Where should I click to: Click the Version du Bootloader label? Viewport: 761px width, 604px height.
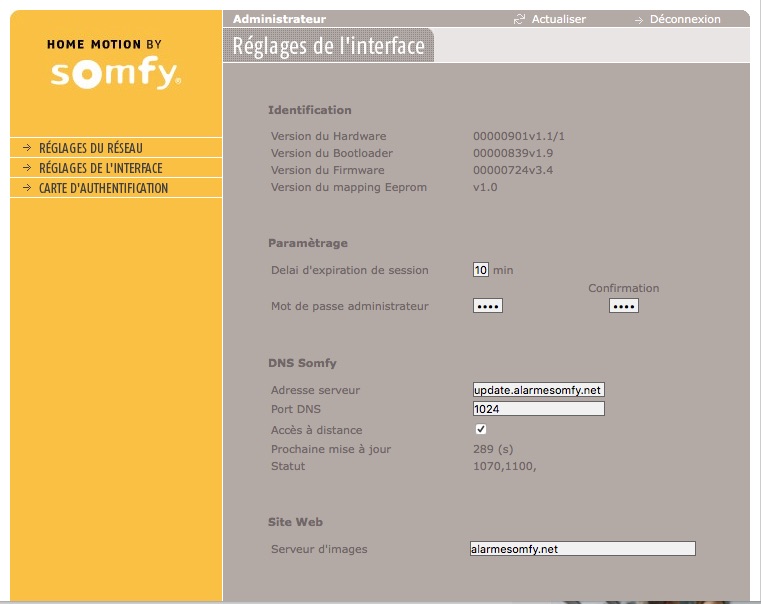(x=332, y=153)
